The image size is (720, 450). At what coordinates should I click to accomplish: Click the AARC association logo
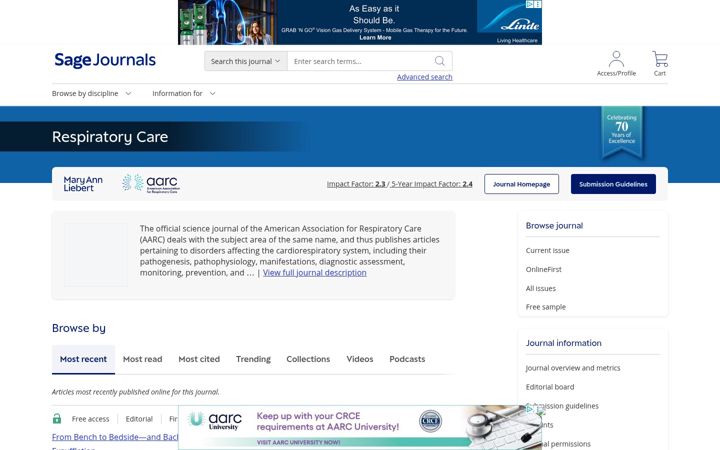151,184
